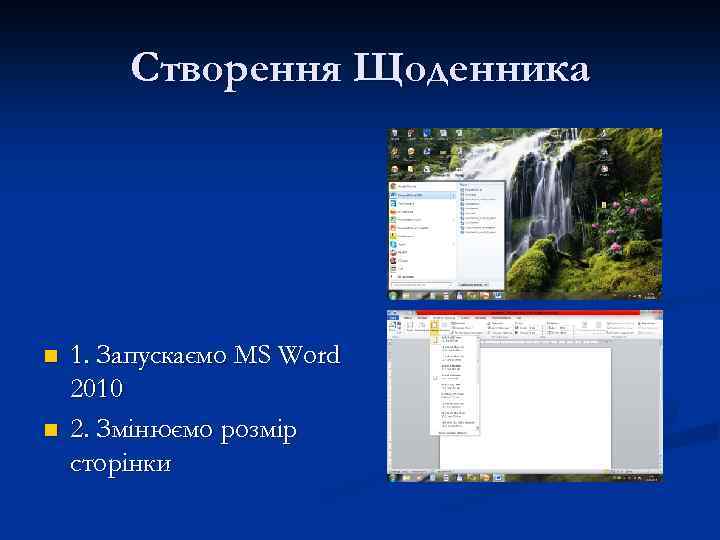Choose the highlighted Microsoft Word entry in the Start menu

(x=422, y=195)
